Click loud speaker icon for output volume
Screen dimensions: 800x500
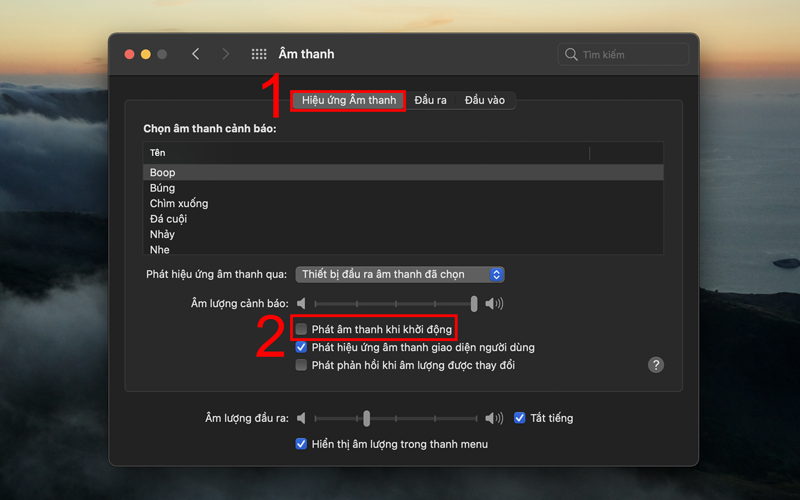click(x=494, y=418)
